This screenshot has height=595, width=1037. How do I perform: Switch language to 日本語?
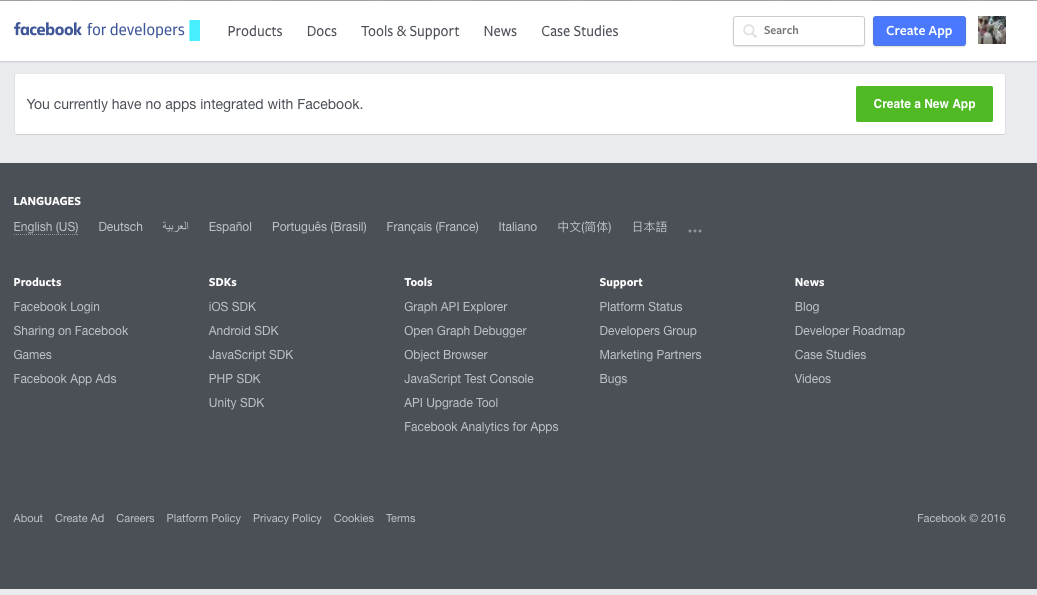[649, 227]
